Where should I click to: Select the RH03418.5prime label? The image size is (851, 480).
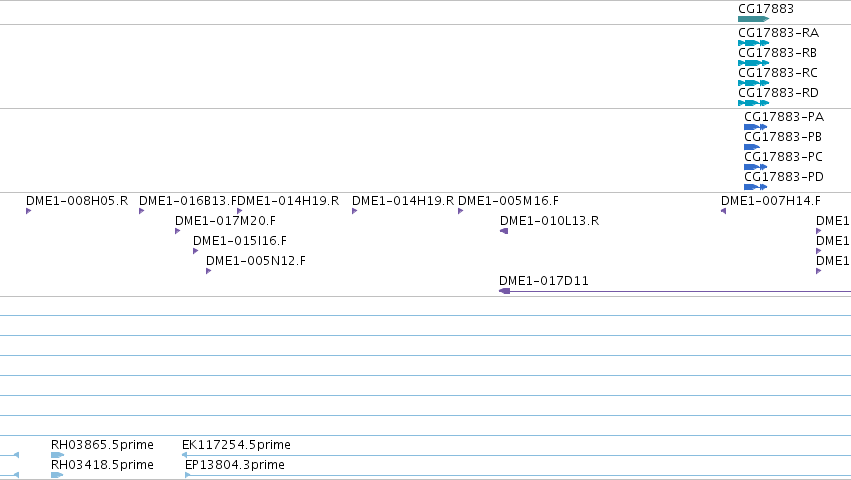click(102, 465)
